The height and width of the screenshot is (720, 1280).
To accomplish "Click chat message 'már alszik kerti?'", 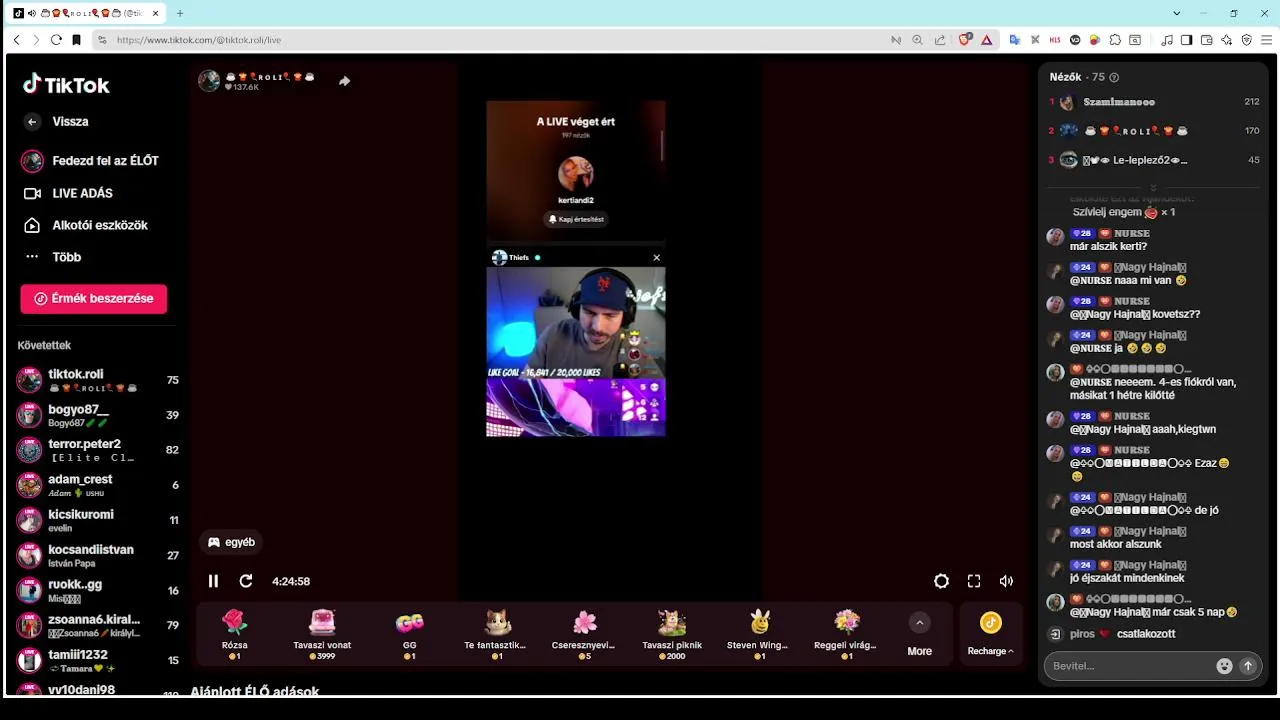I will click(1108, 247).
